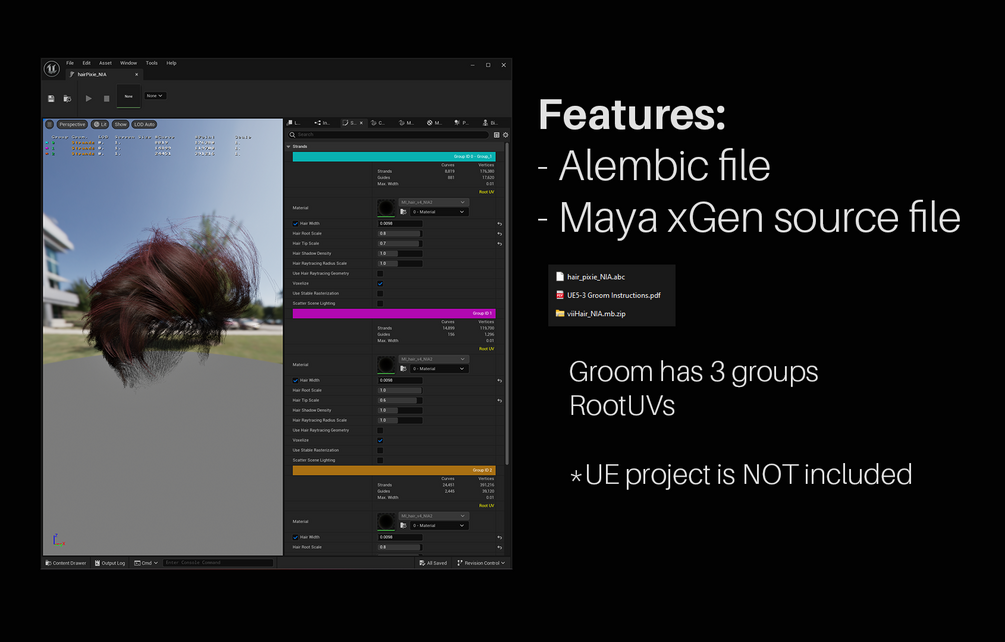Select the hairPixie_NIA asset tab
The image size is (1005, 642).
pos(103,74)
